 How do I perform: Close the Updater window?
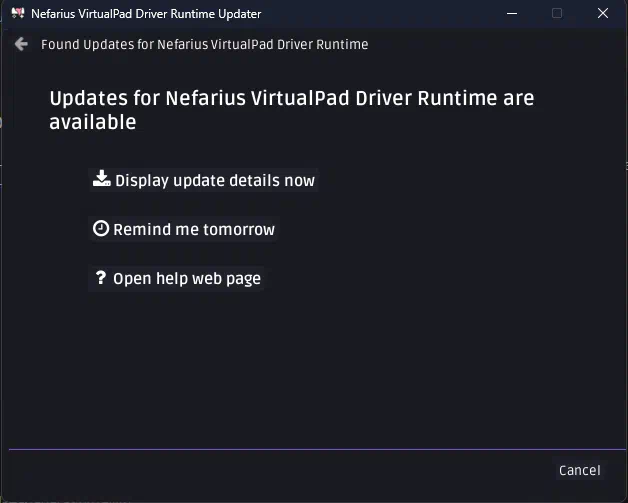point(603,14)
